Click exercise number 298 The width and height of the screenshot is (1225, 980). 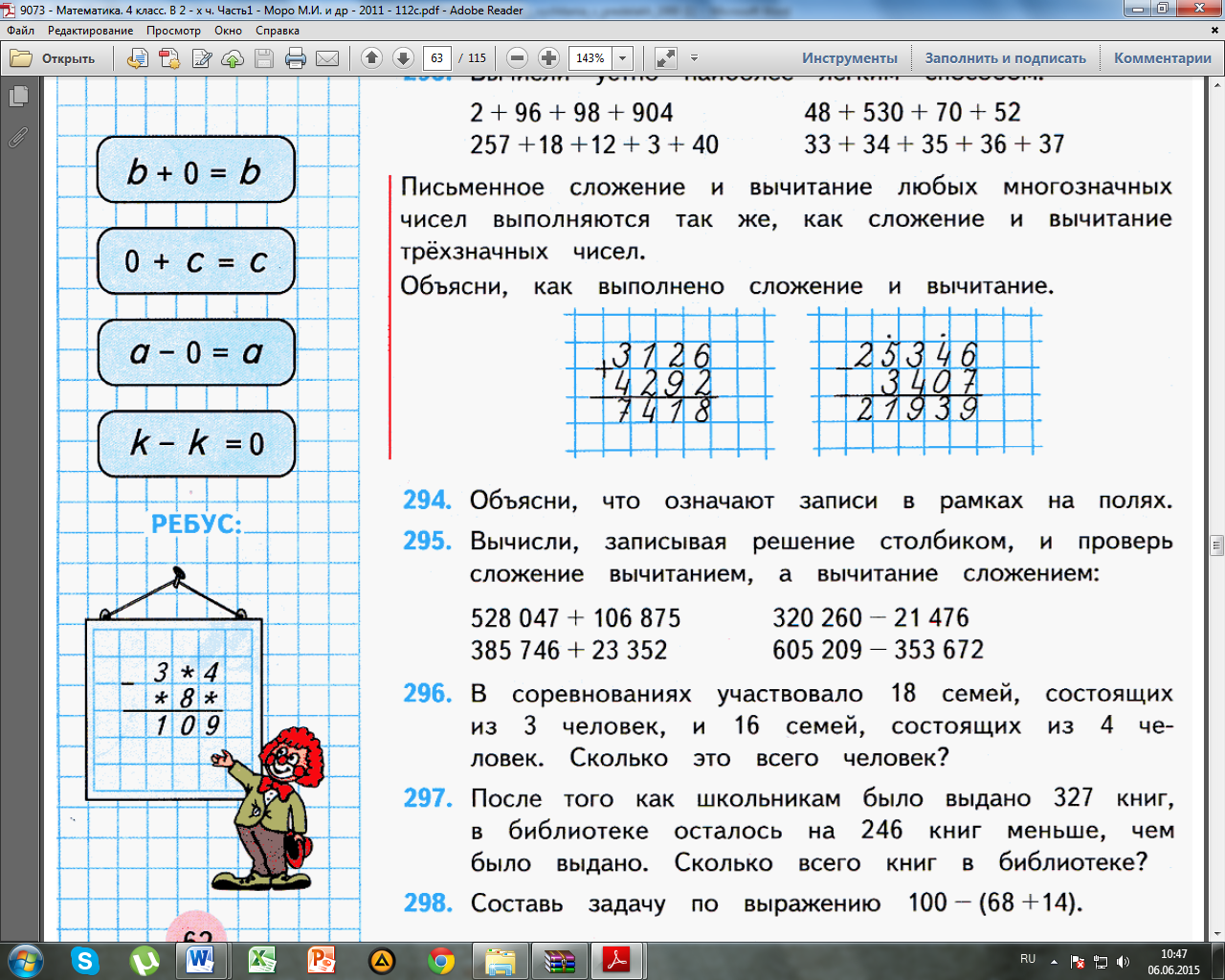click(x=427, y=902)
